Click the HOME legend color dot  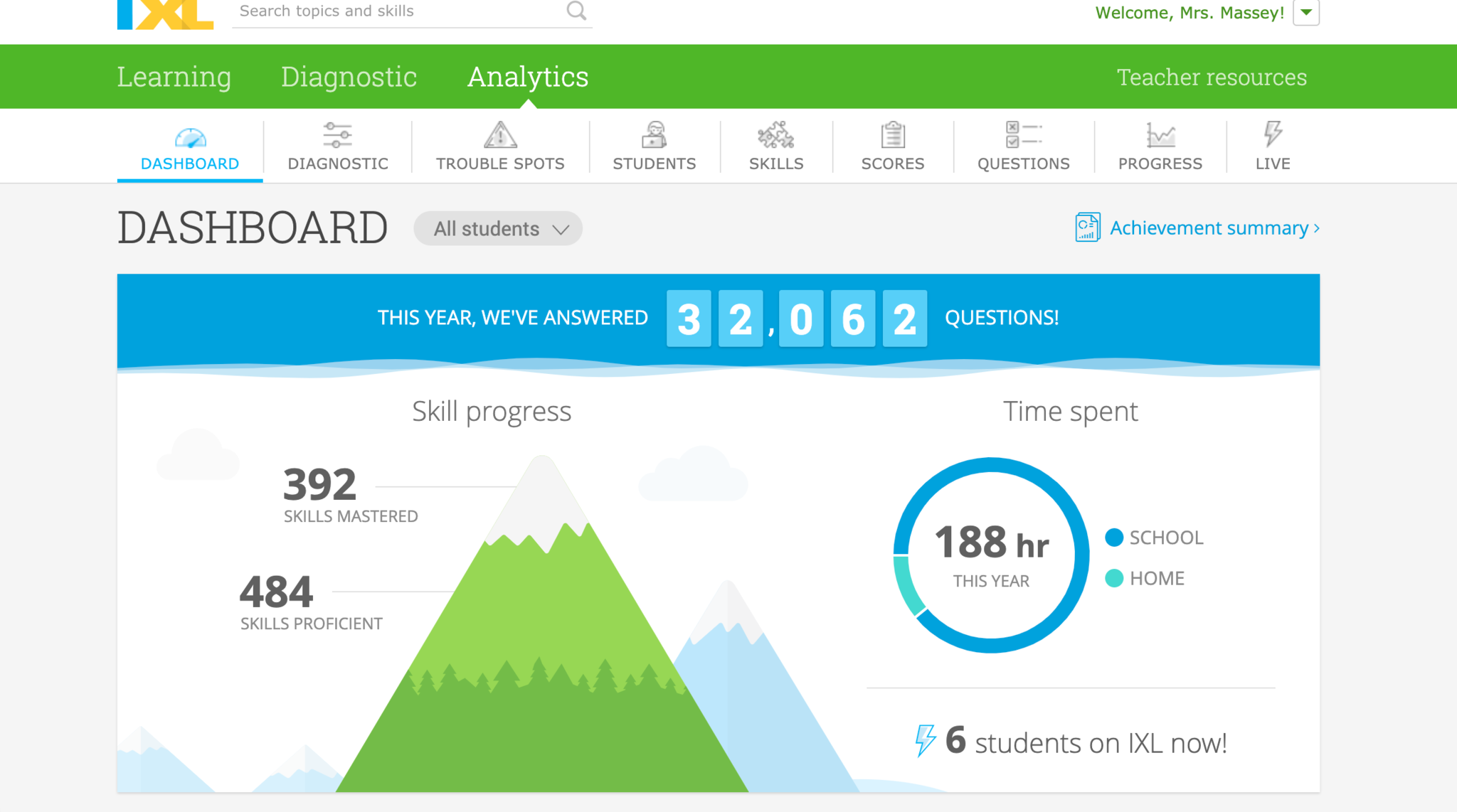[1114, 578]
